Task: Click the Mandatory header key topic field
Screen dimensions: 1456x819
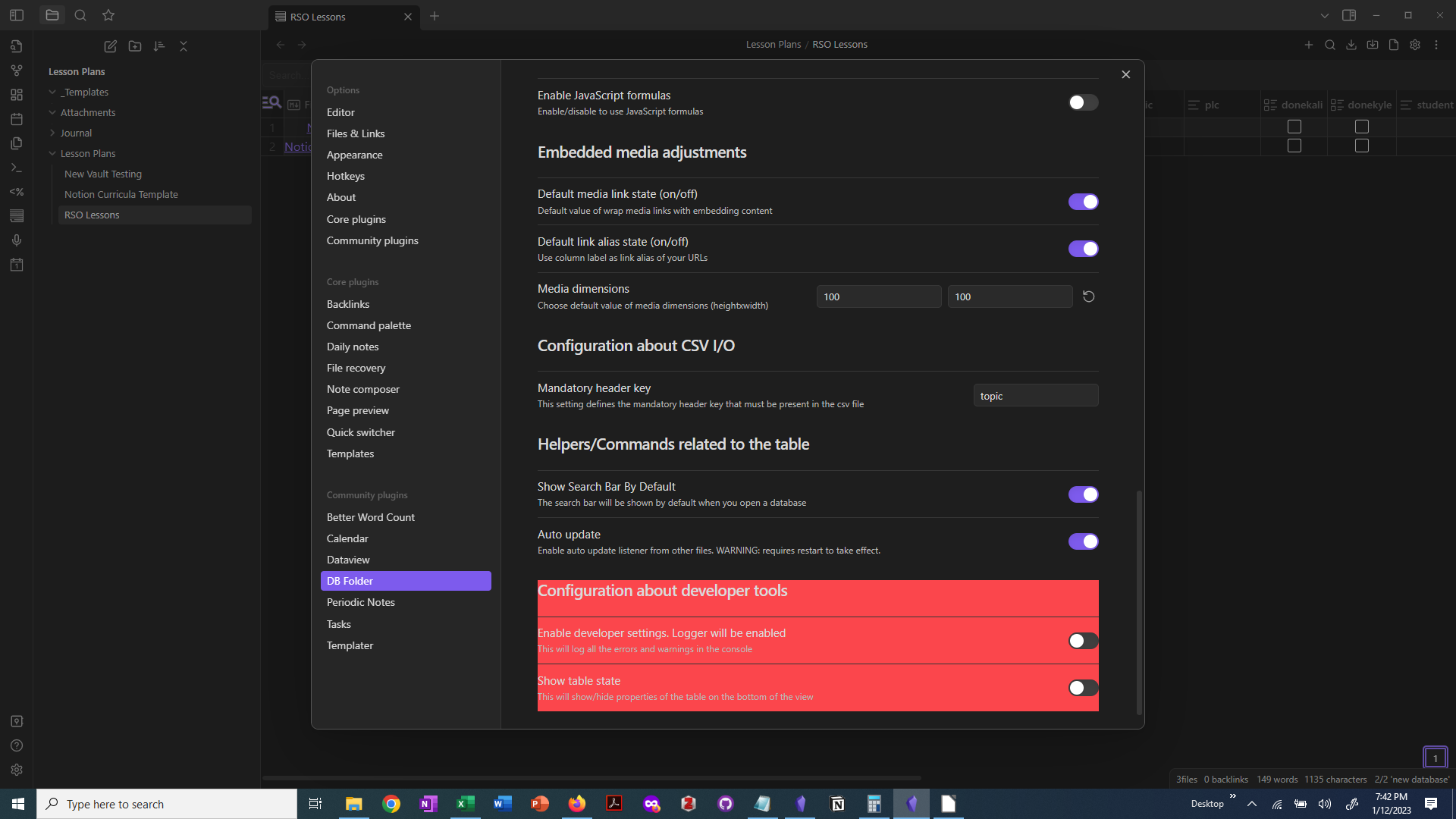Action: (x=1036, y=395)
